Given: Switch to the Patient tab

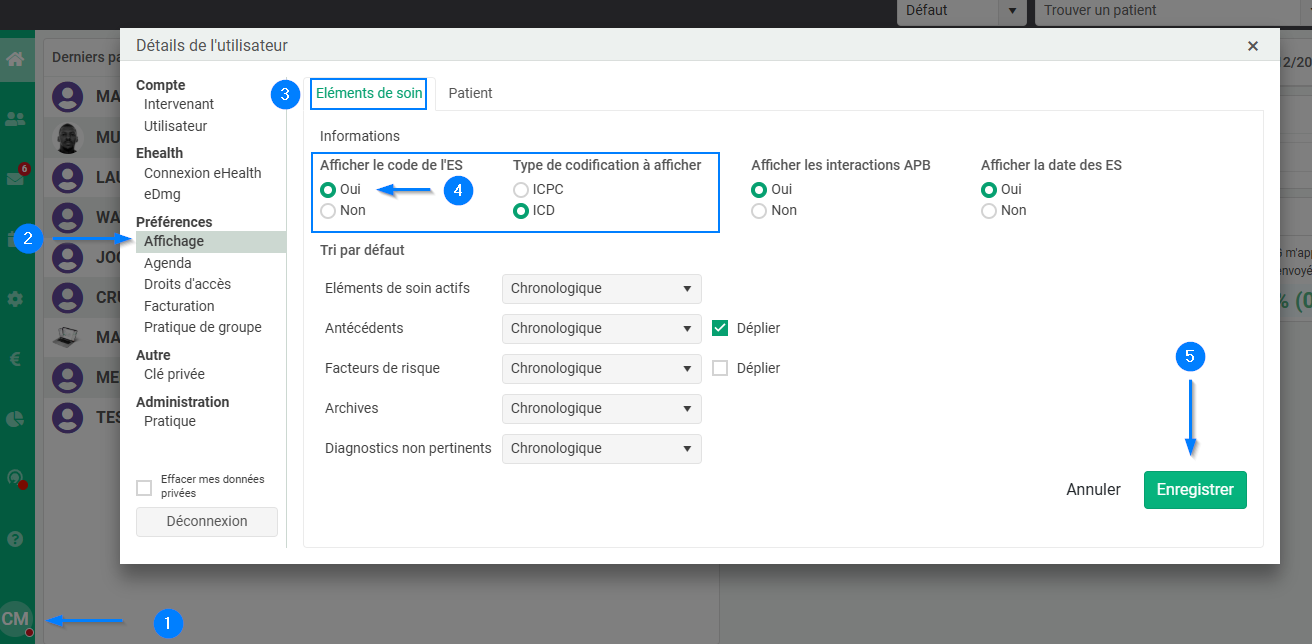Looking at the screenshot, I should pos(470,93).
